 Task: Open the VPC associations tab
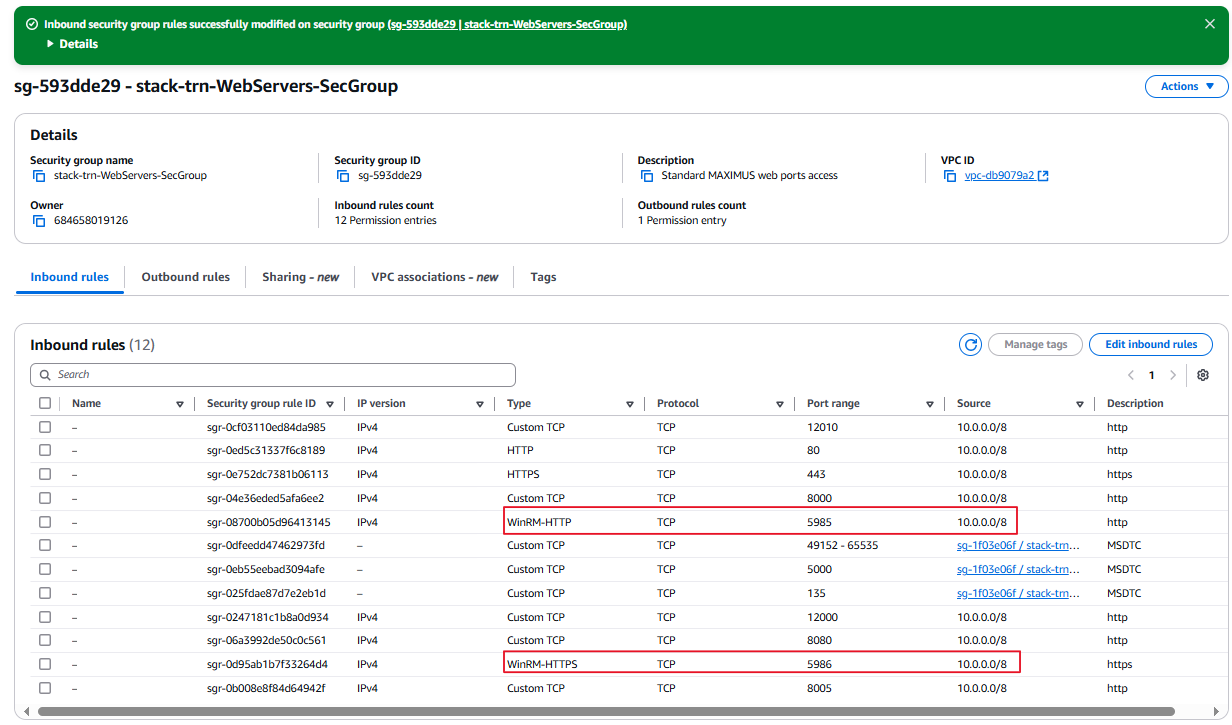point(434,277)
